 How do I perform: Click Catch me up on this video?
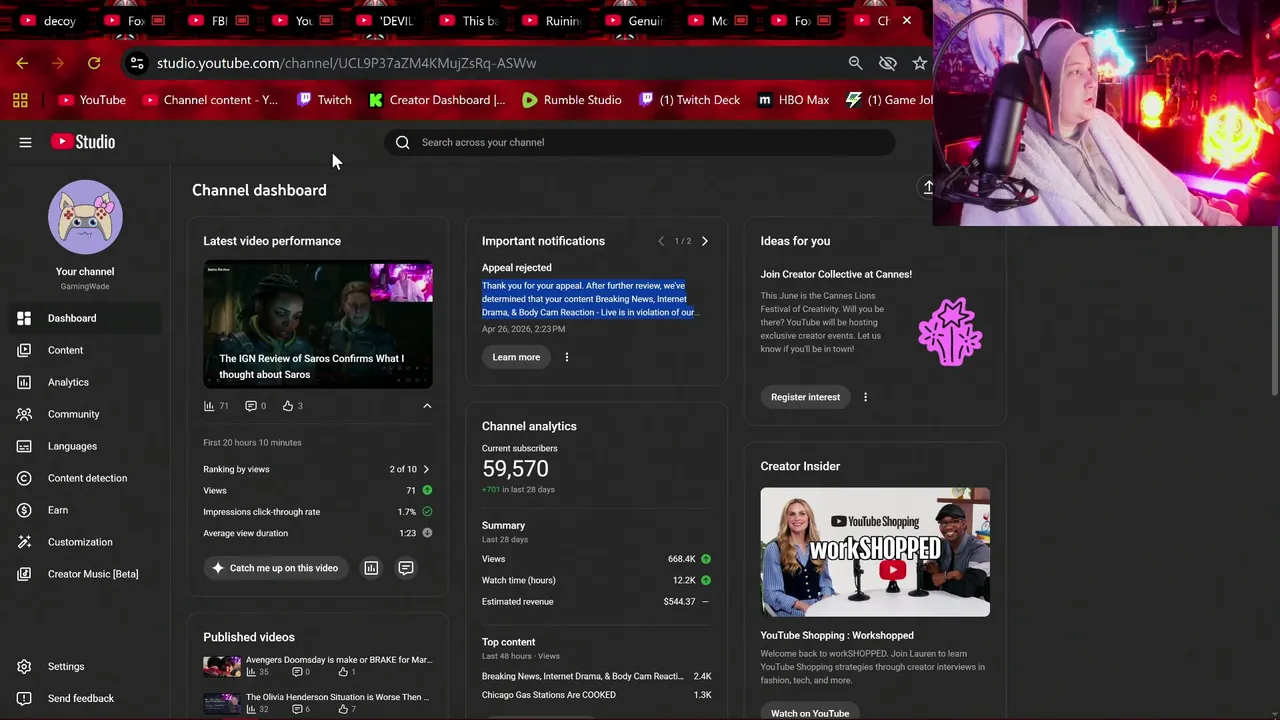(276, 568)
